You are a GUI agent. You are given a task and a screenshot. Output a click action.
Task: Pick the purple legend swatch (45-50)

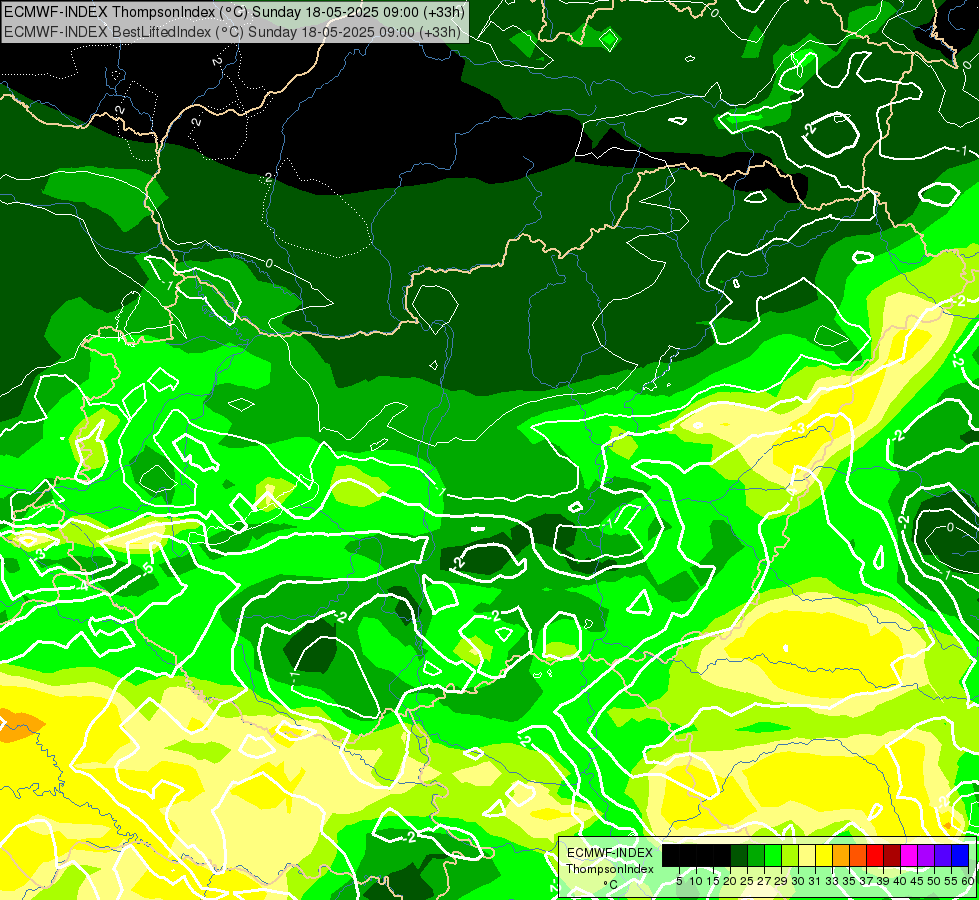(x=926, y=856)
